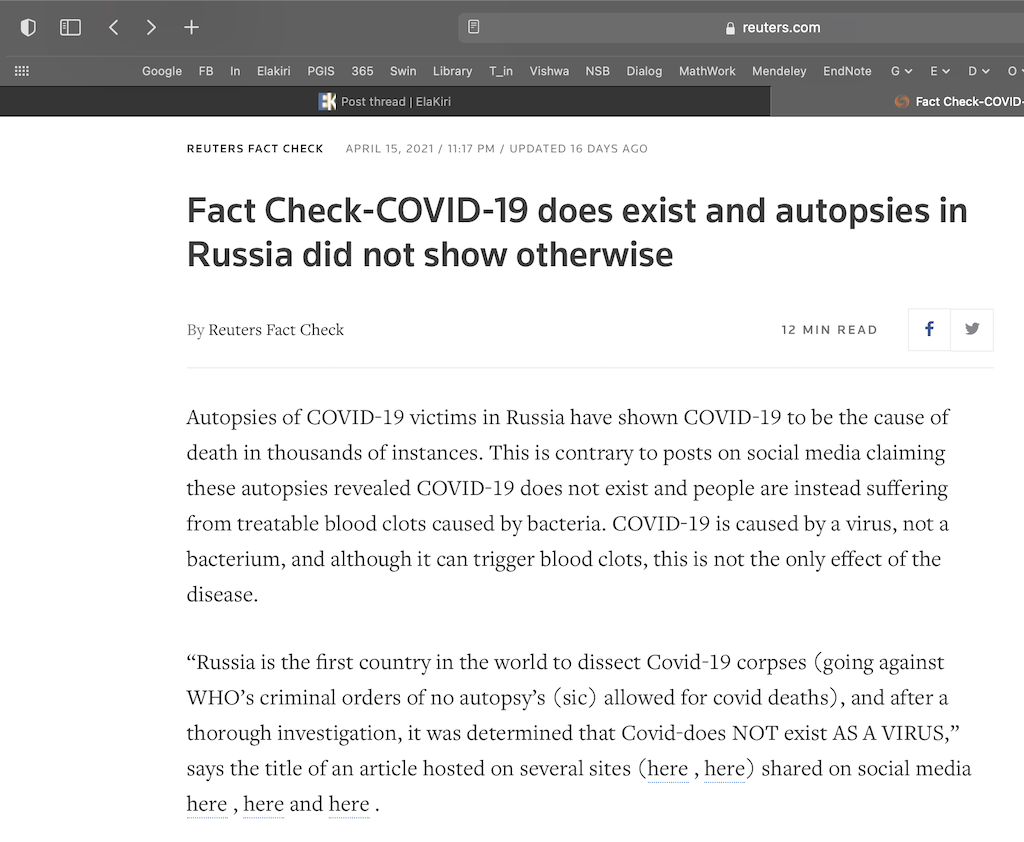Viewport: 1024px width, 842px height.
Task: Open Library bookmark
Action: click(453, 71)
